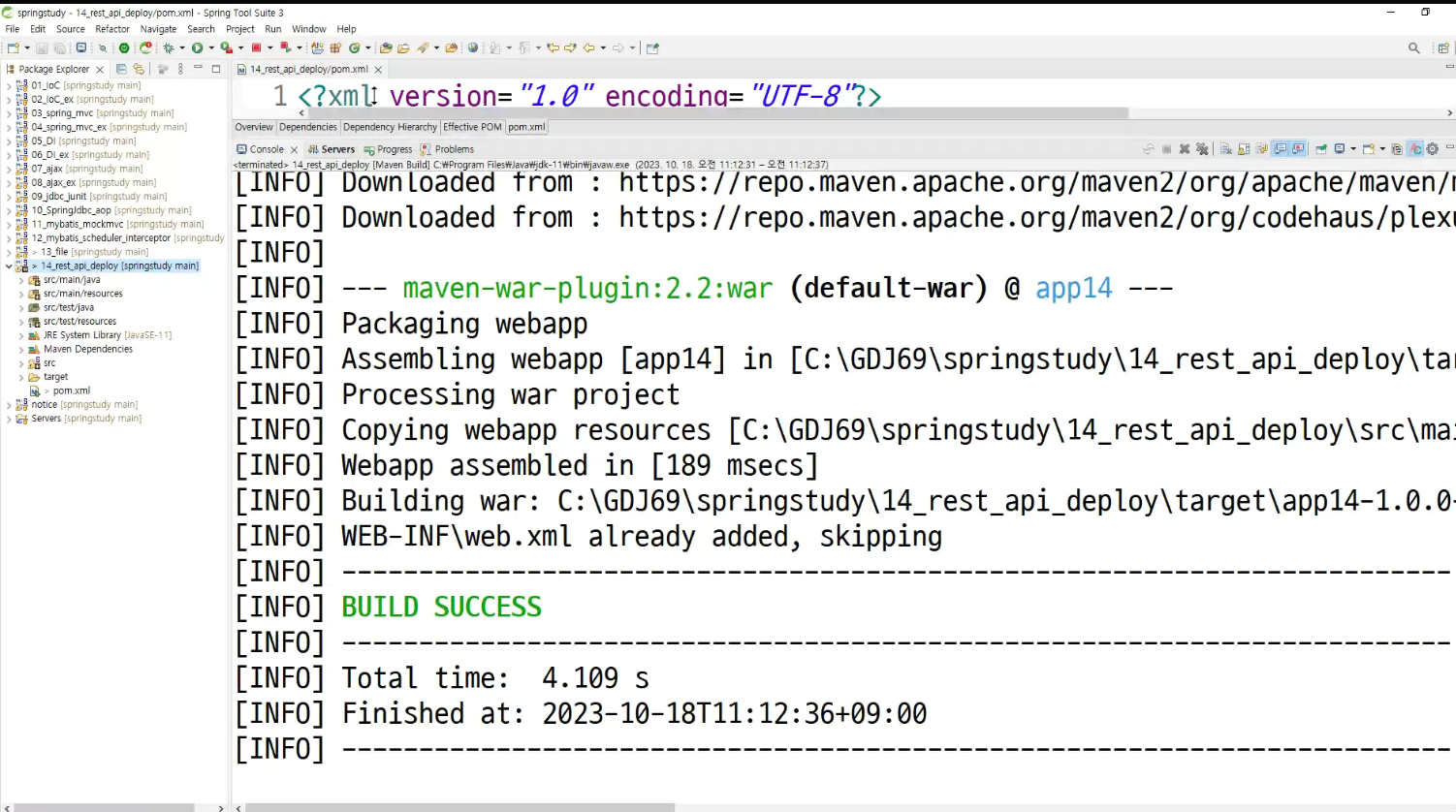Open Package Explorer view menu dots
Image resolution: width=1456 pixels, height=812 pixels.
[x=180, y=69]
